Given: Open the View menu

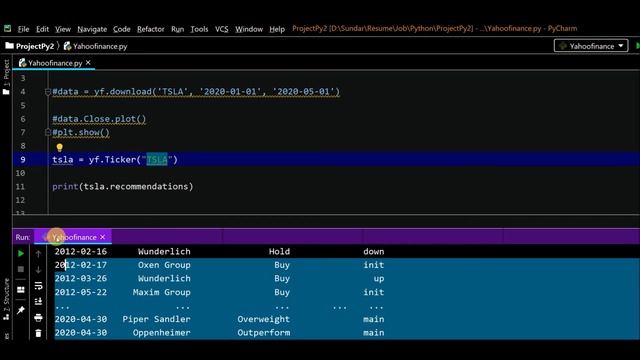Looking at the screenshot, I should (63, 29).
